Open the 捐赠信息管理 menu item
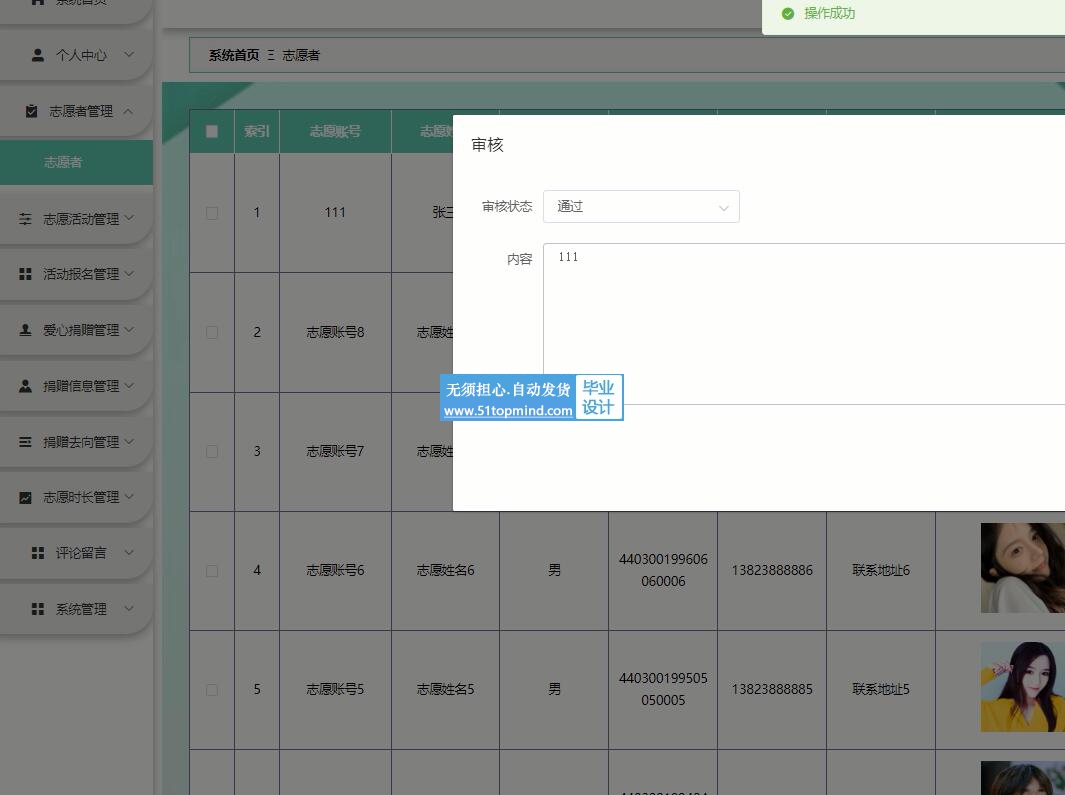This screenshot has width=1065, height=795. click(76, 386)
